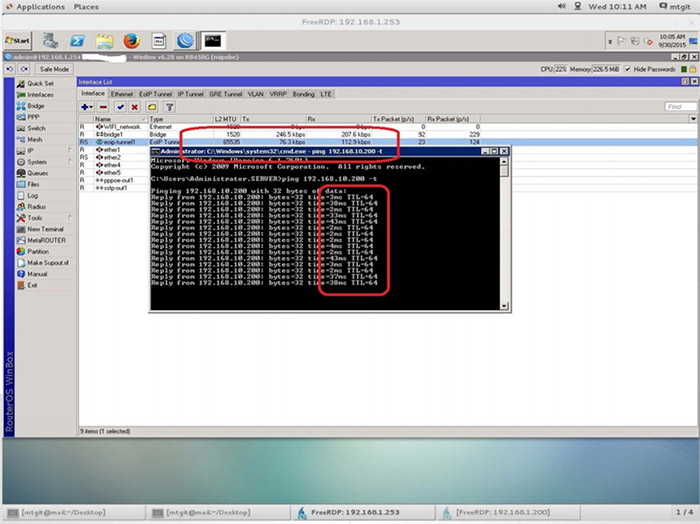Sort by Name column header

(x=120, y=119)
